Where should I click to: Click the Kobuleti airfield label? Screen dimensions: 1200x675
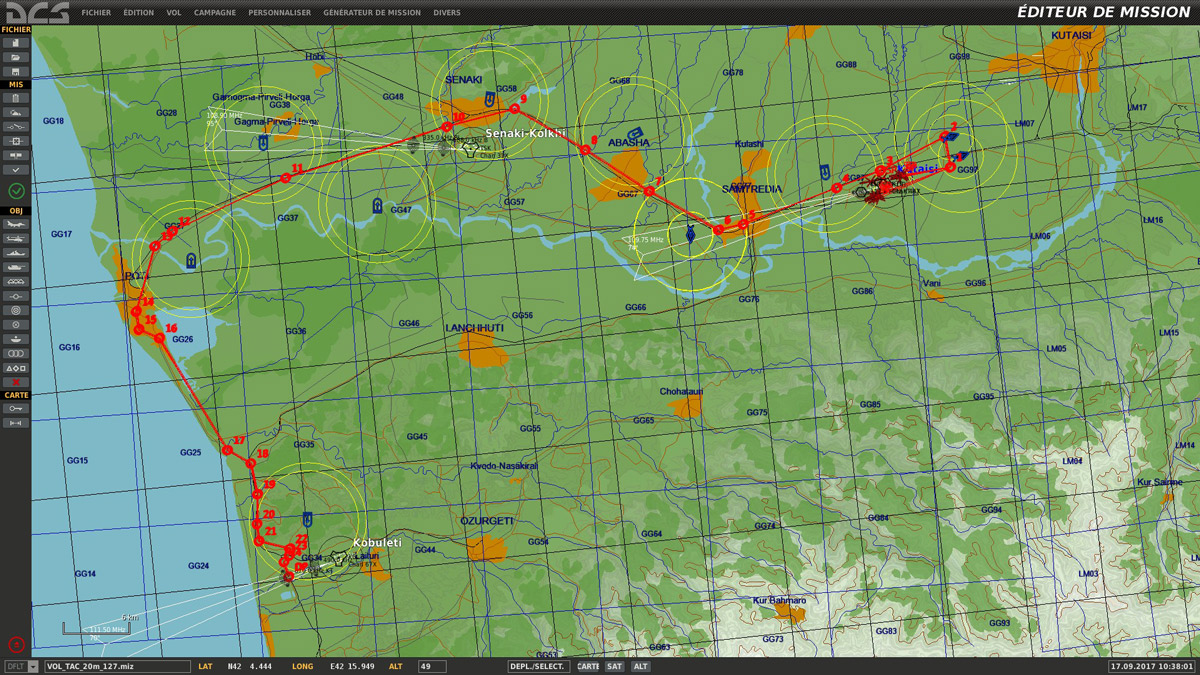377,543
